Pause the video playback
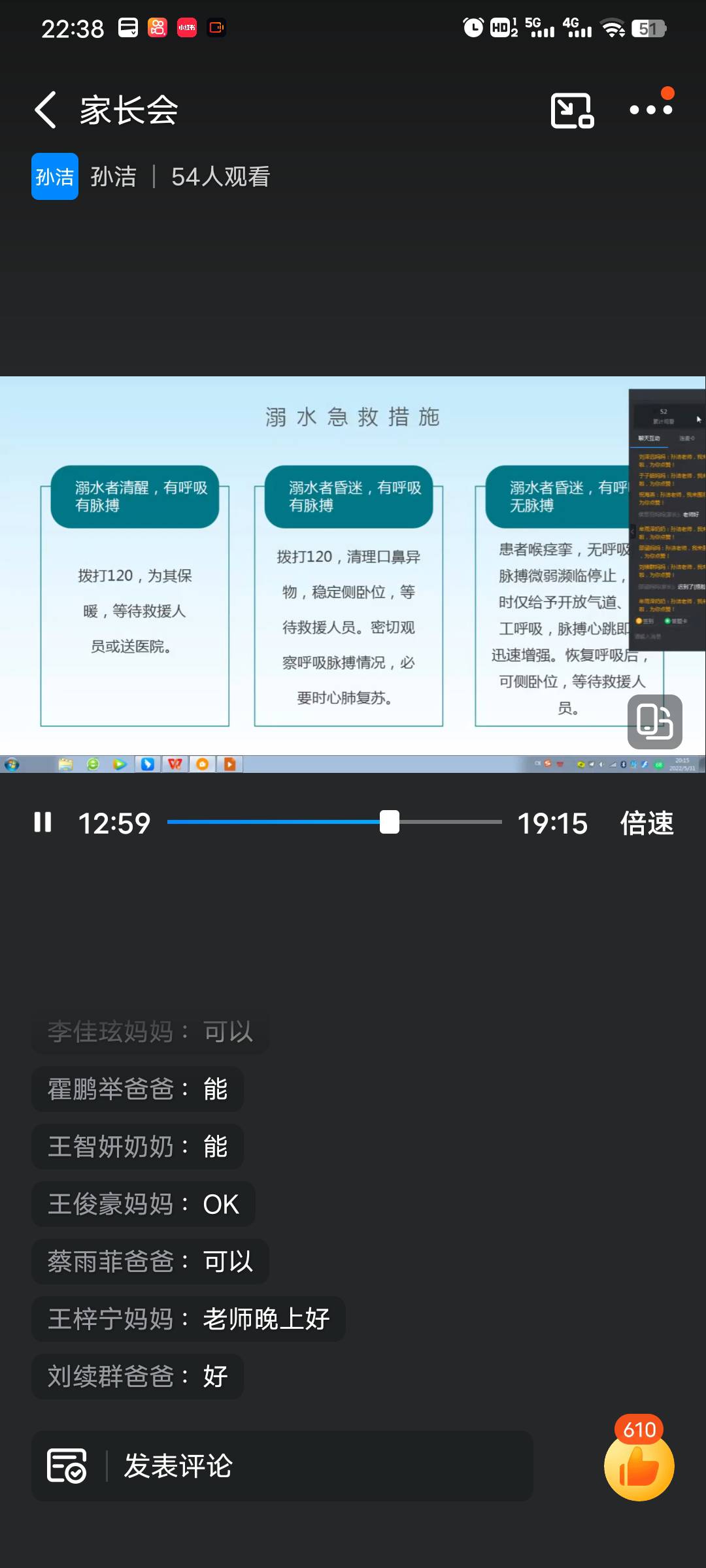Screen dimensions: 706x1568 42,822
